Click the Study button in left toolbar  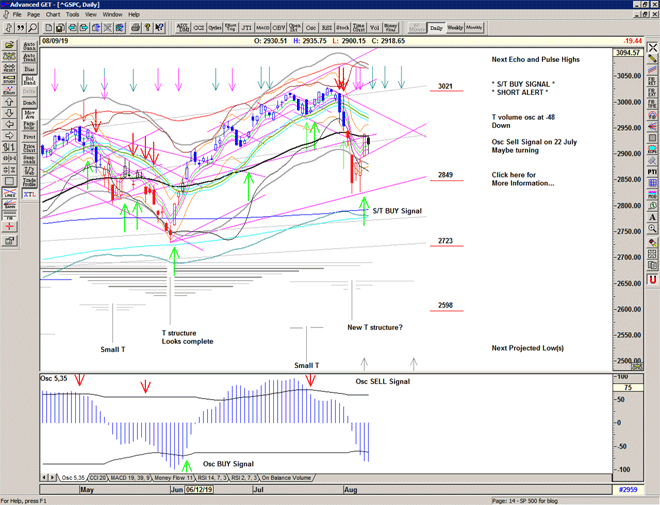[9, 80]
